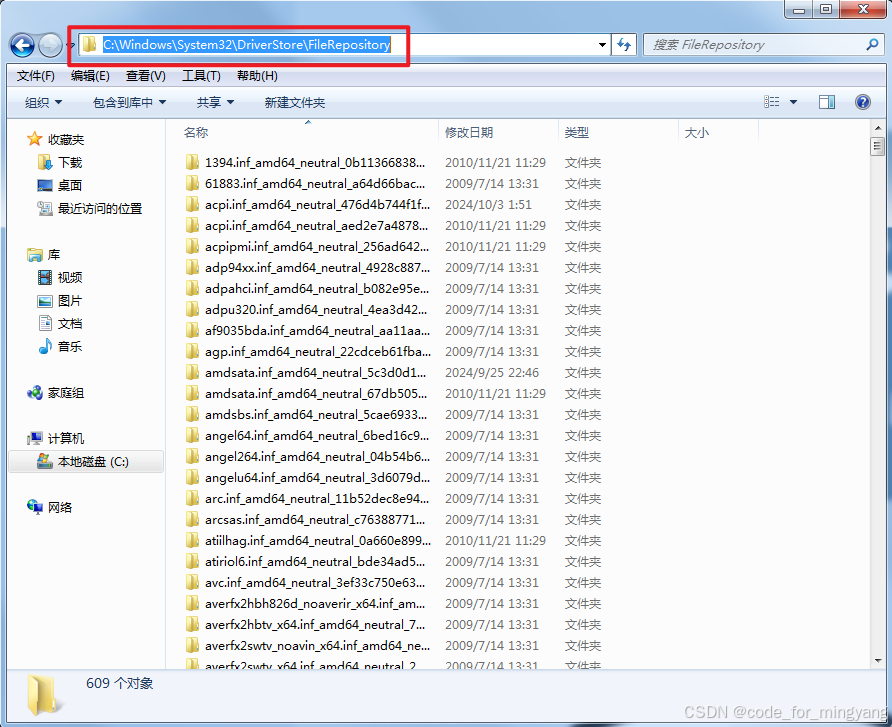Click folder icon of amdsbs.inf_amd64_neutral
892x727 pixels.
click(192, 415)
